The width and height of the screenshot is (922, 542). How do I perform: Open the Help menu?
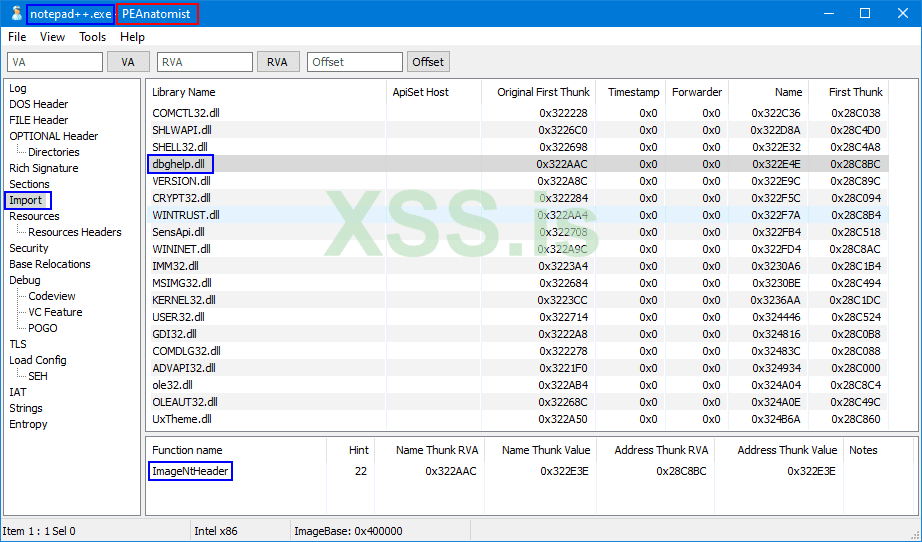pyautogui.click(x=132, y=36)
